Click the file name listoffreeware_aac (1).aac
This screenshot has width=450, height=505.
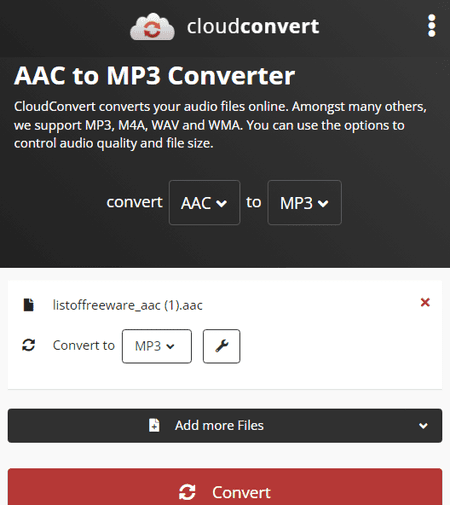click(128, 305)
